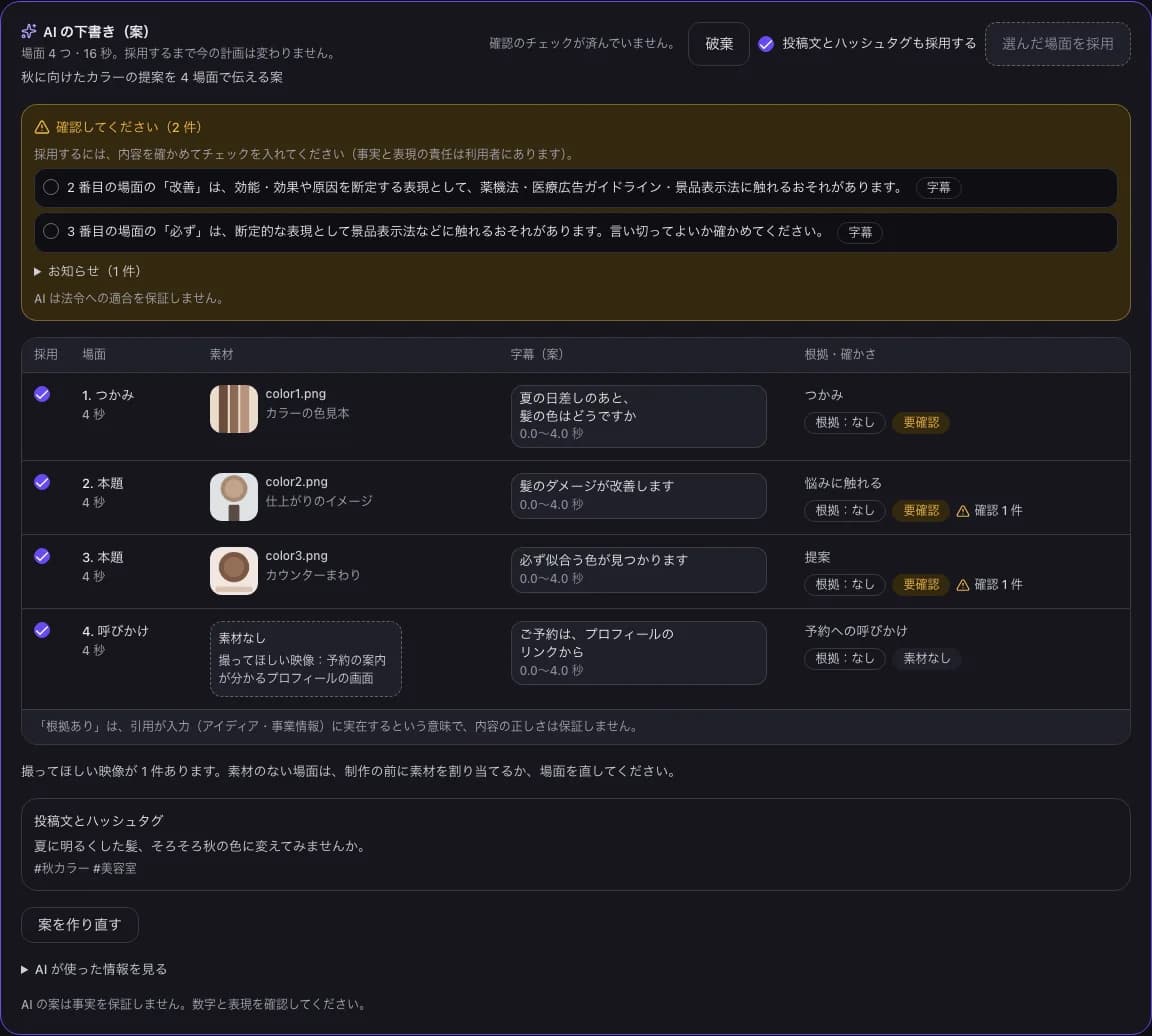Click the 採用 column header
The image size is (1152, 1036).
[46, 354]
